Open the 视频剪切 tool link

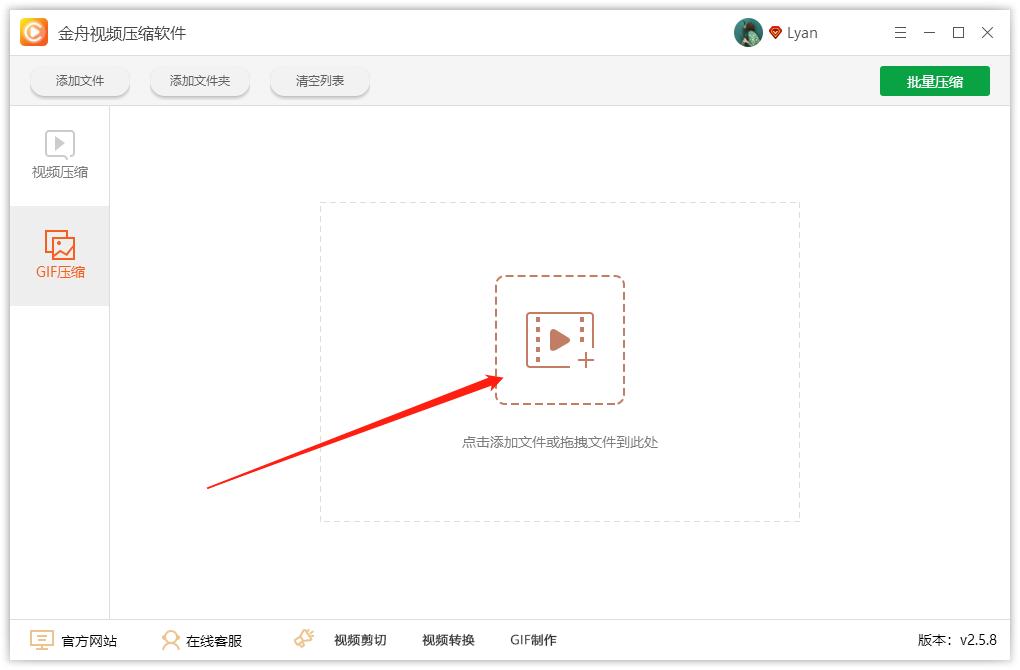(360, 641)
